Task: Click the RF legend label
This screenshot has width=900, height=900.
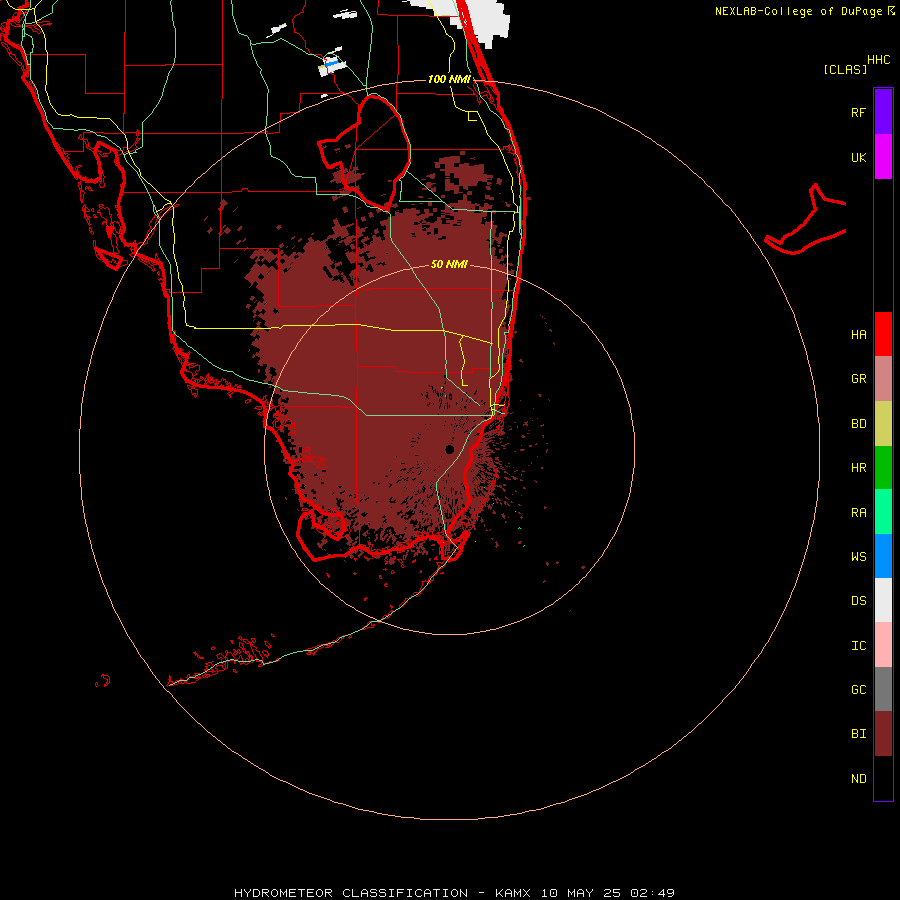Action: tap(858, 112)
